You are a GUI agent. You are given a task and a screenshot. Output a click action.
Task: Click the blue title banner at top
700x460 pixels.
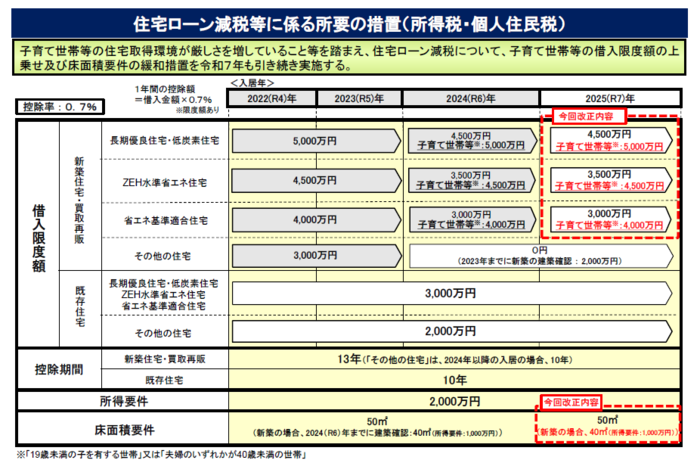(x=349, y=21)
